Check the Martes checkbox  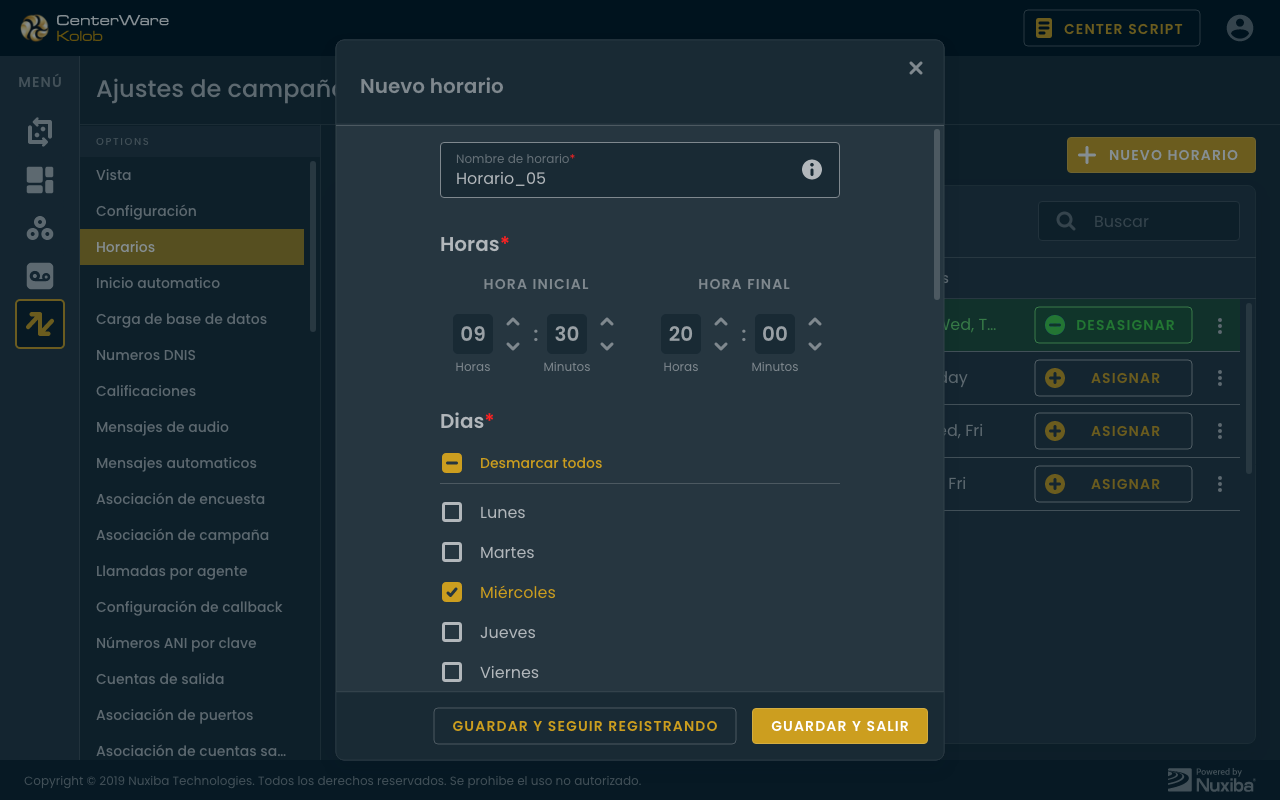452,552
